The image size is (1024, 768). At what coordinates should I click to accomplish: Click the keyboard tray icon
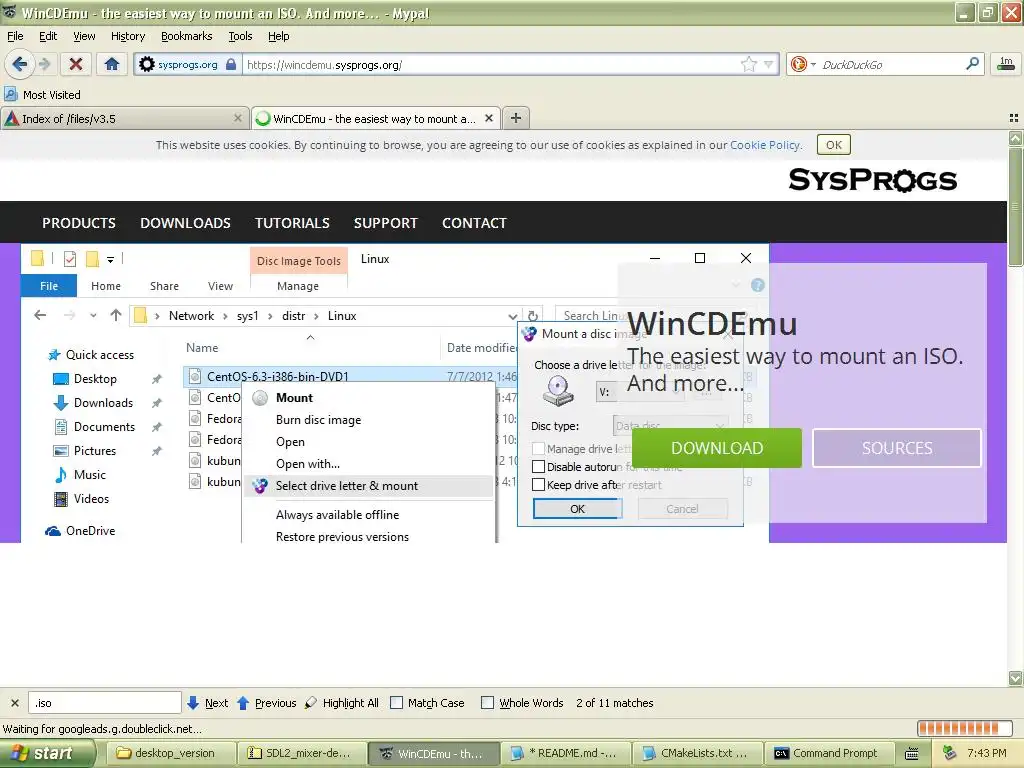pyautogui.click(x=912, y=754)
